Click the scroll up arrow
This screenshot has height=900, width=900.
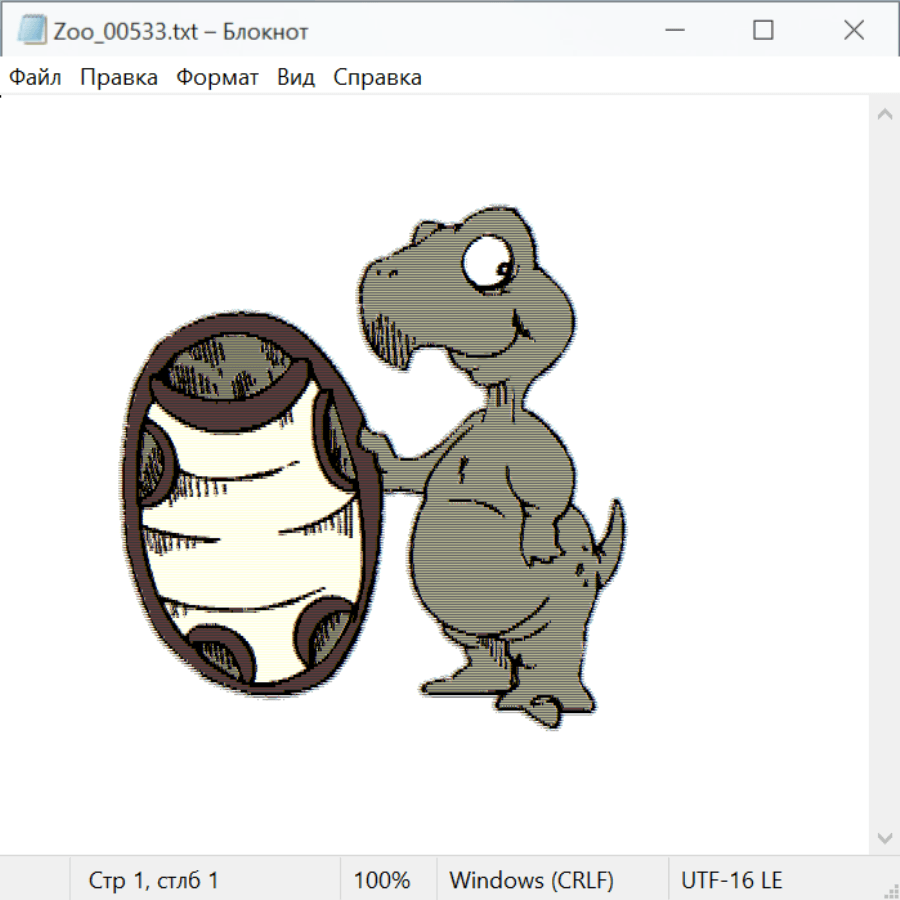[884, 115]
